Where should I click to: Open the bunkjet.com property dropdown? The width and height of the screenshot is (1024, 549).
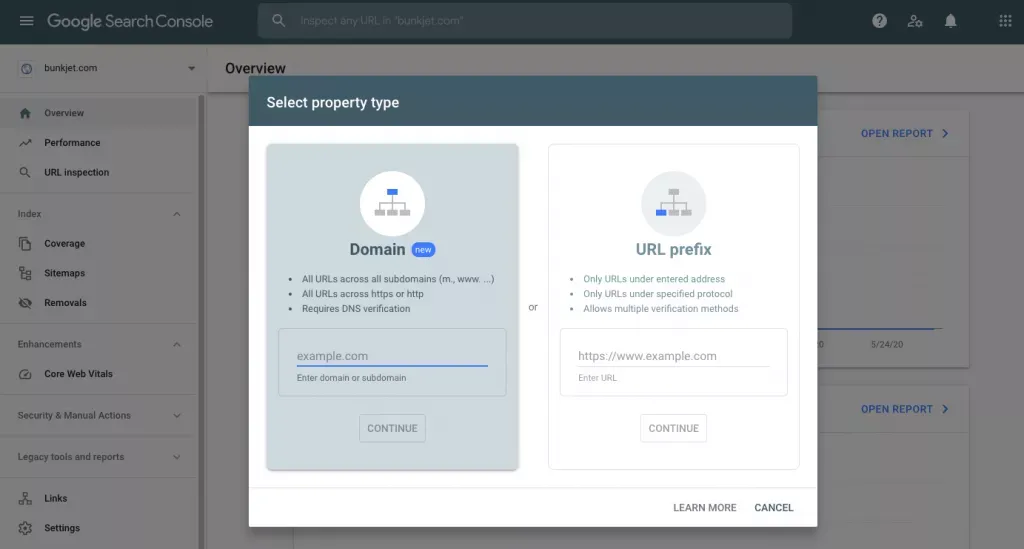pyautogui.click(x=108, y=68)
